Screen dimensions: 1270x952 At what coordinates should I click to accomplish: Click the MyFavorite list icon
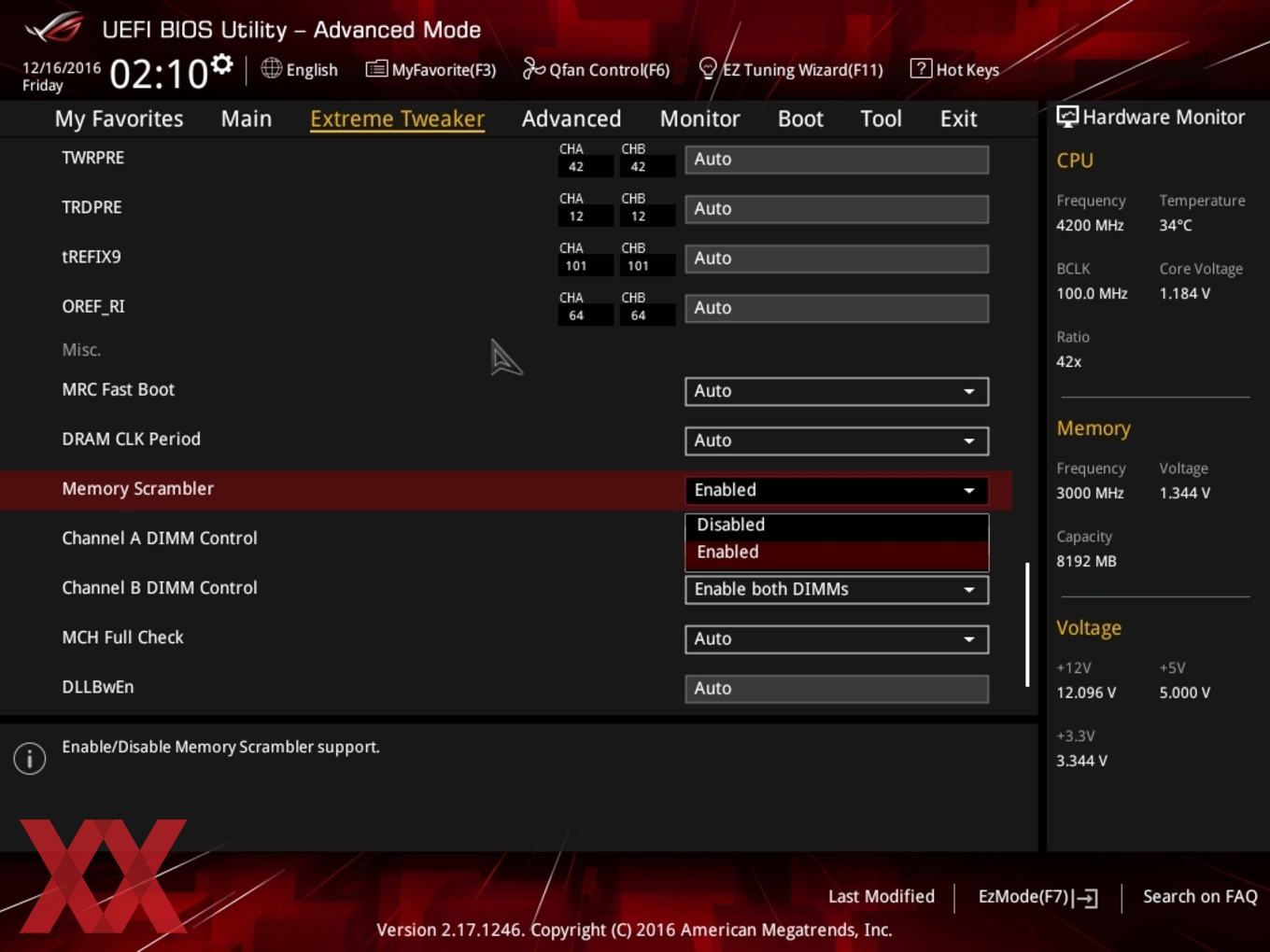tap(376, 69)
